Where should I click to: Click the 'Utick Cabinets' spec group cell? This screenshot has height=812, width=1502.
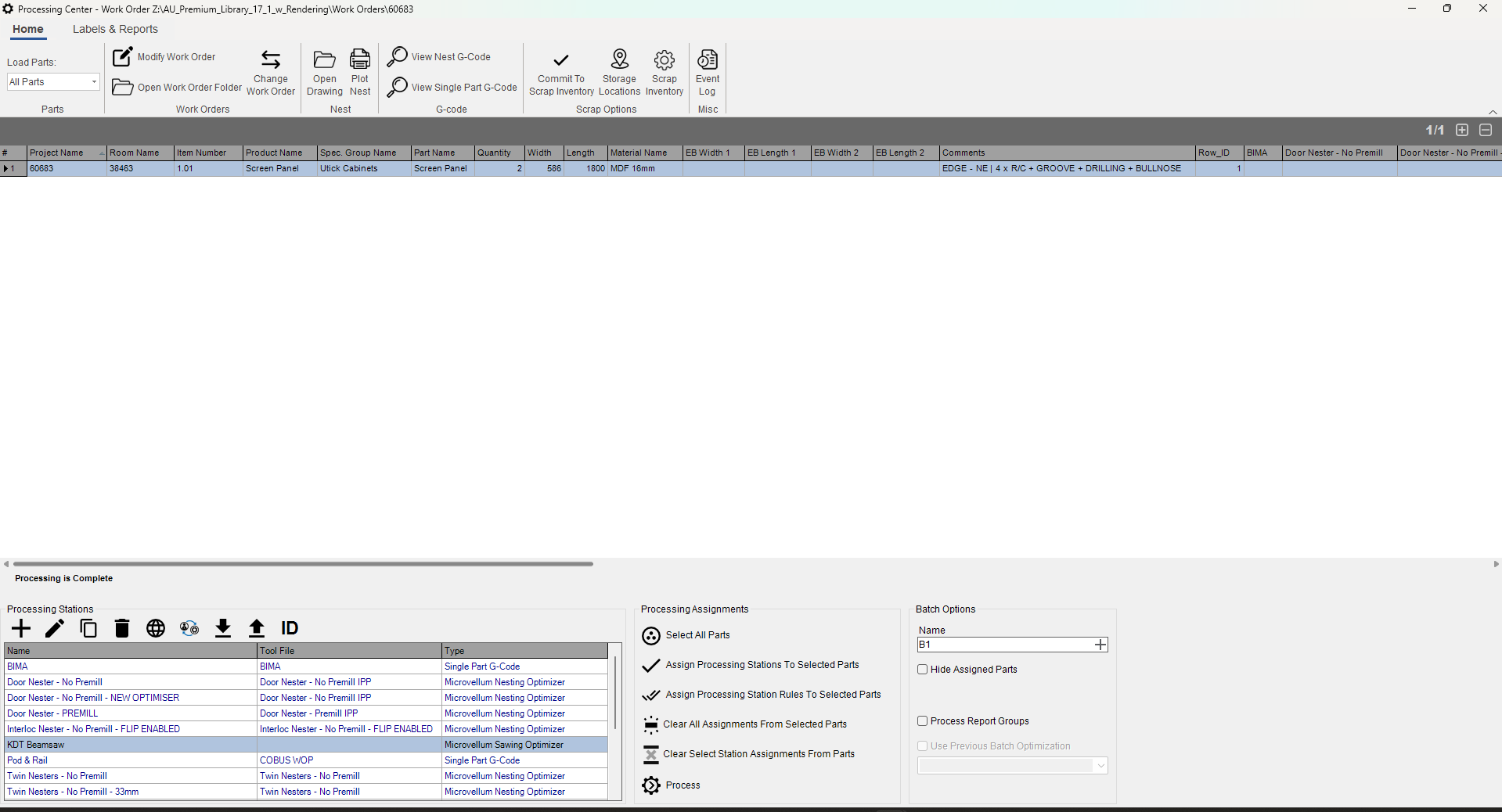pos(364,168)
